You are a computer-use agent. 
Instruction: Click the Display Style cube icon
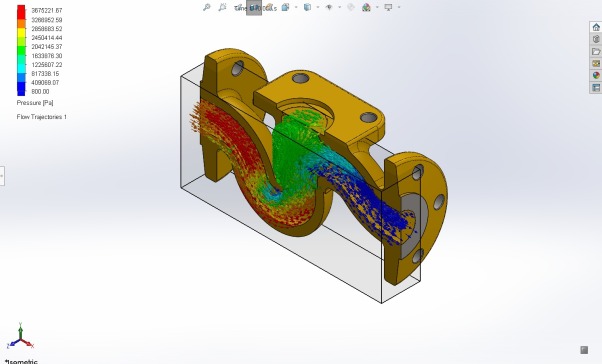(307, 7)
